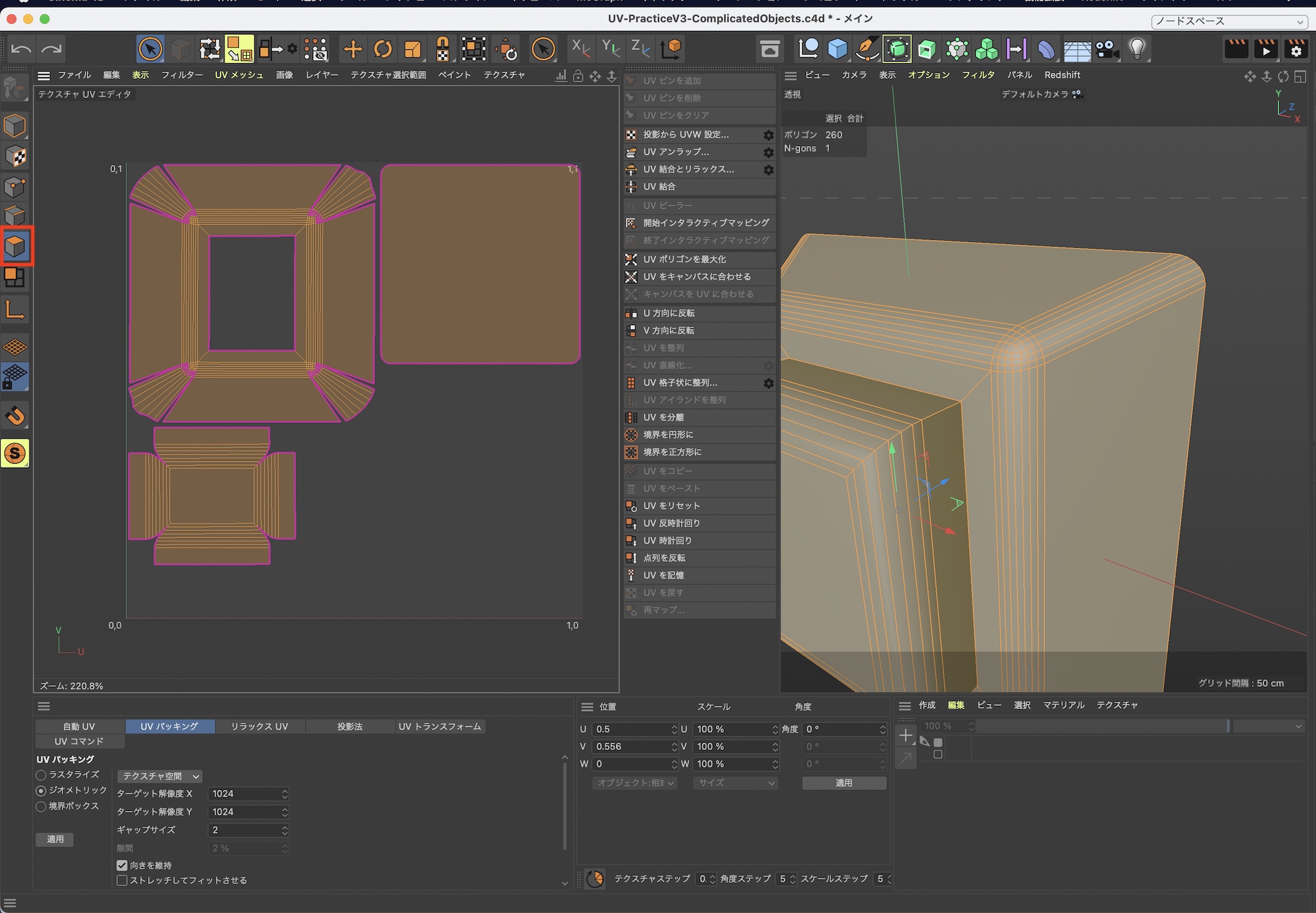Screen dimensions: 1316x913
Task: Select the ラスタライズ radio button
Action: [41, 775]
